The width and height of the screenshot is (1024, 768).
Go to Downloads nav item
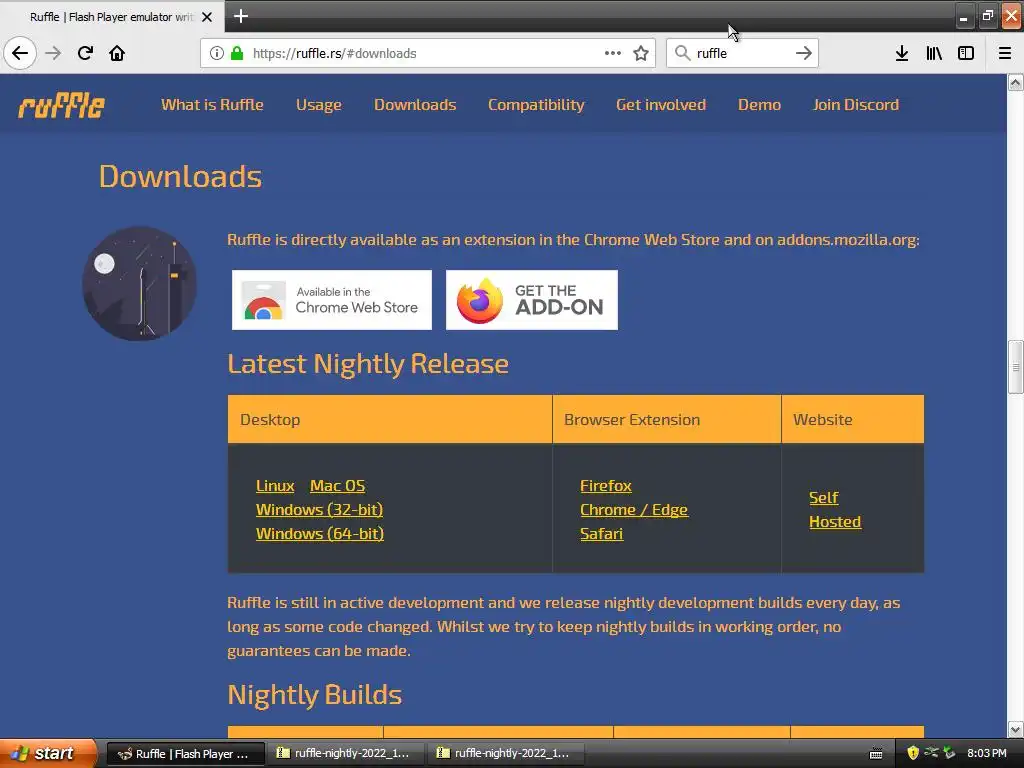point(415,104)
